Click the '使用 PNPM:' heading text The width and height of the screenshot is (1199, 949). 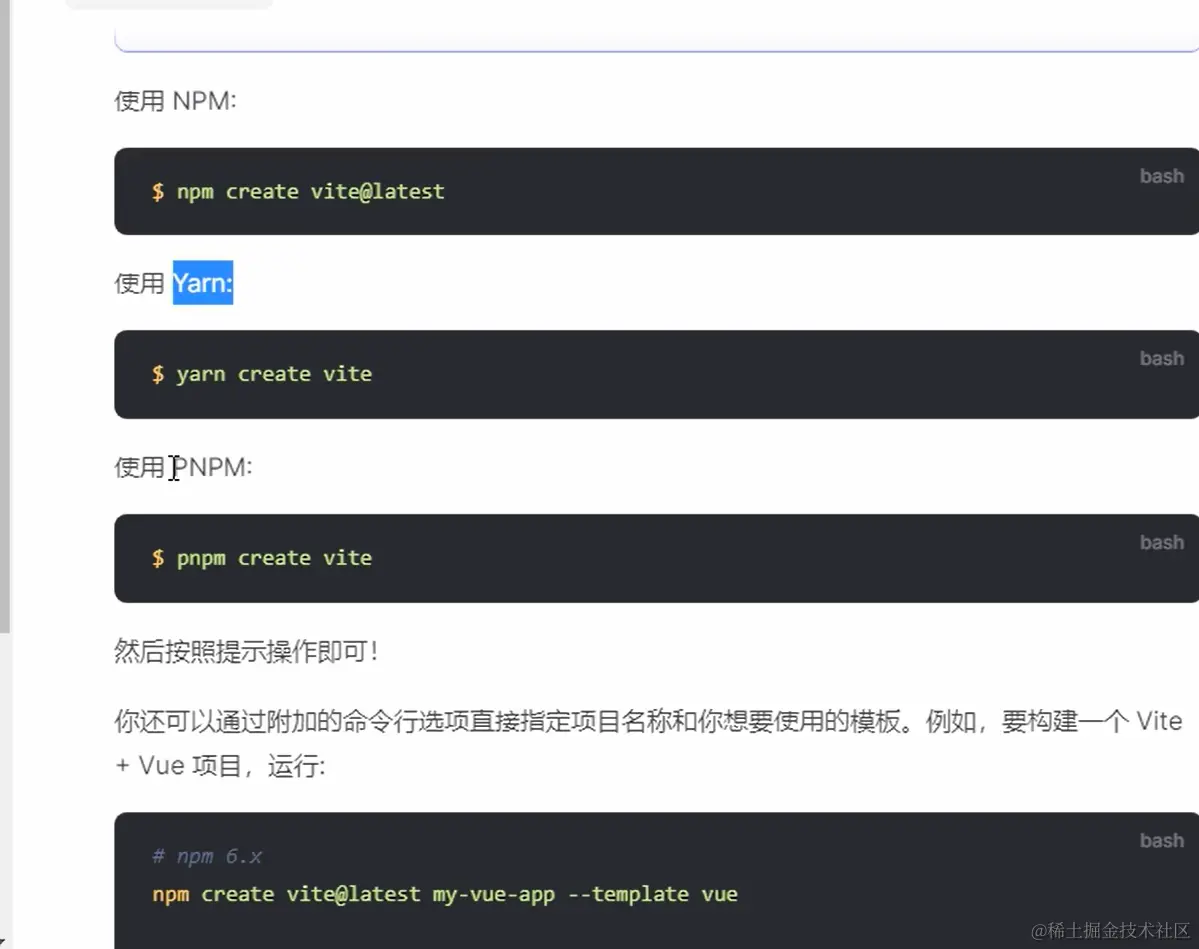click(x=183, y=466)
